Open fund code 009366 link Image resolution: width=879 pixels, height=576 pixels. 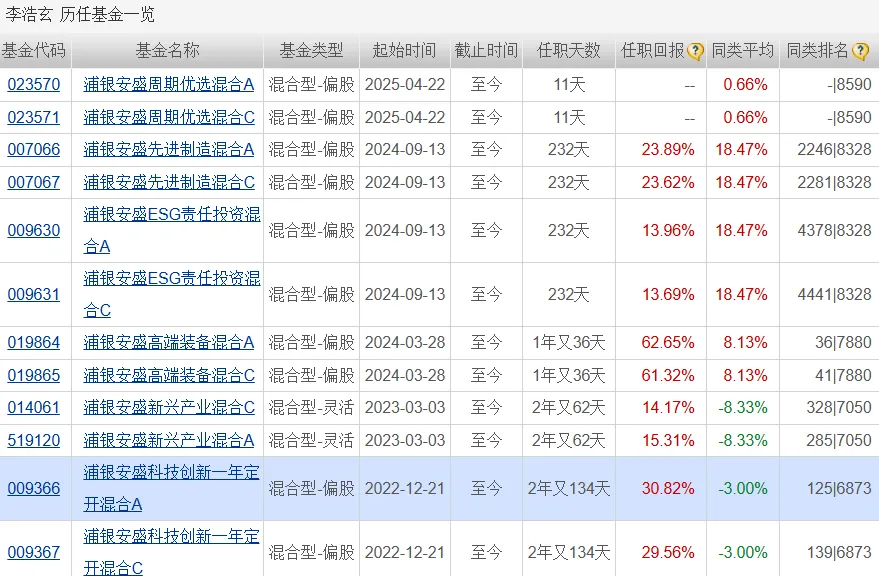coord(34,489)
